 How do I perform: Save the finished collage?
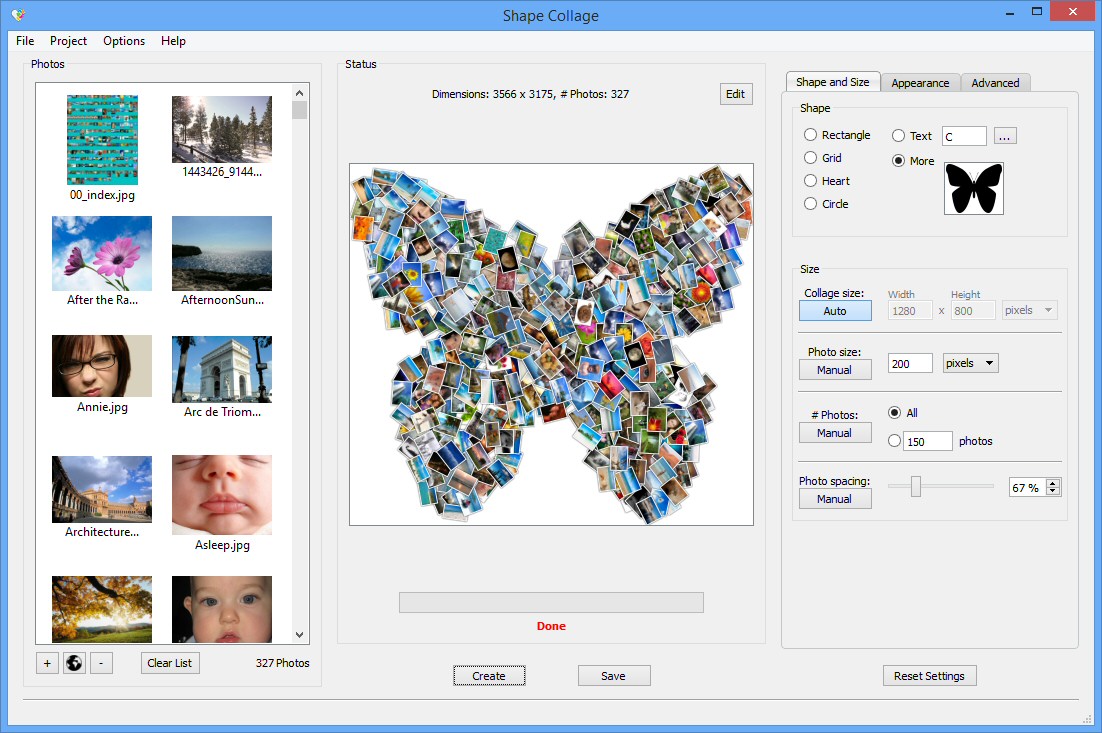[x=614, y=675]
